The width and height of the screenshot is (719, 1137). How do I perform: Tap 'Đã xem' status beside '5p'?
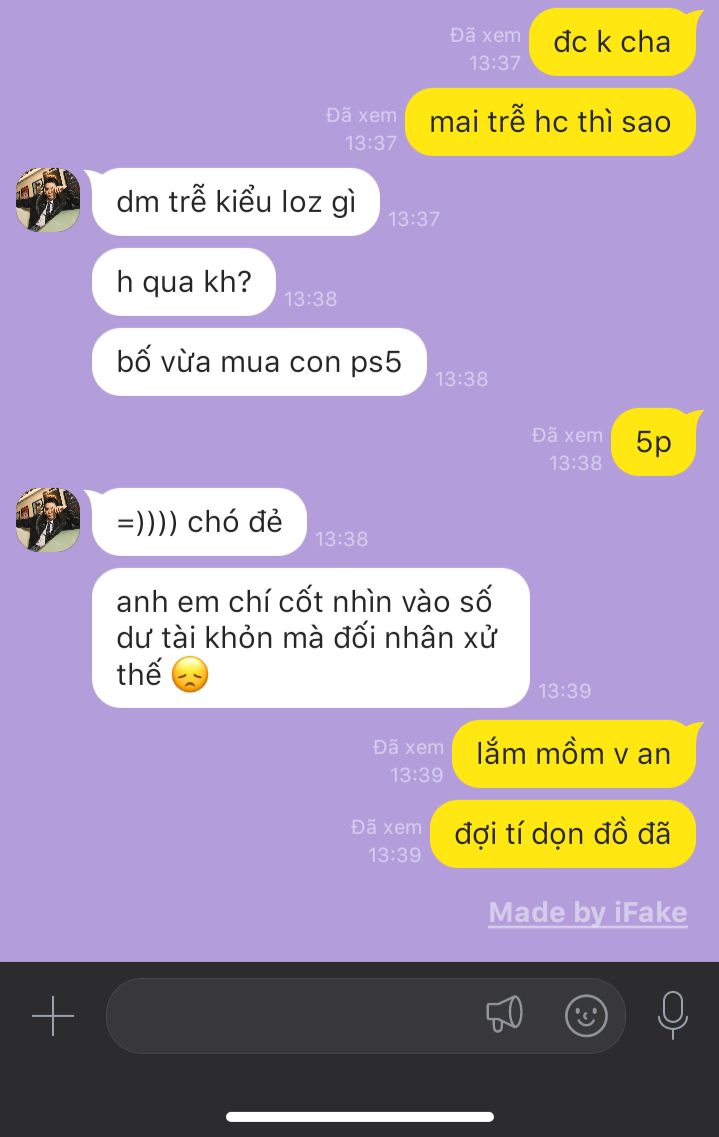click(567, 435)
